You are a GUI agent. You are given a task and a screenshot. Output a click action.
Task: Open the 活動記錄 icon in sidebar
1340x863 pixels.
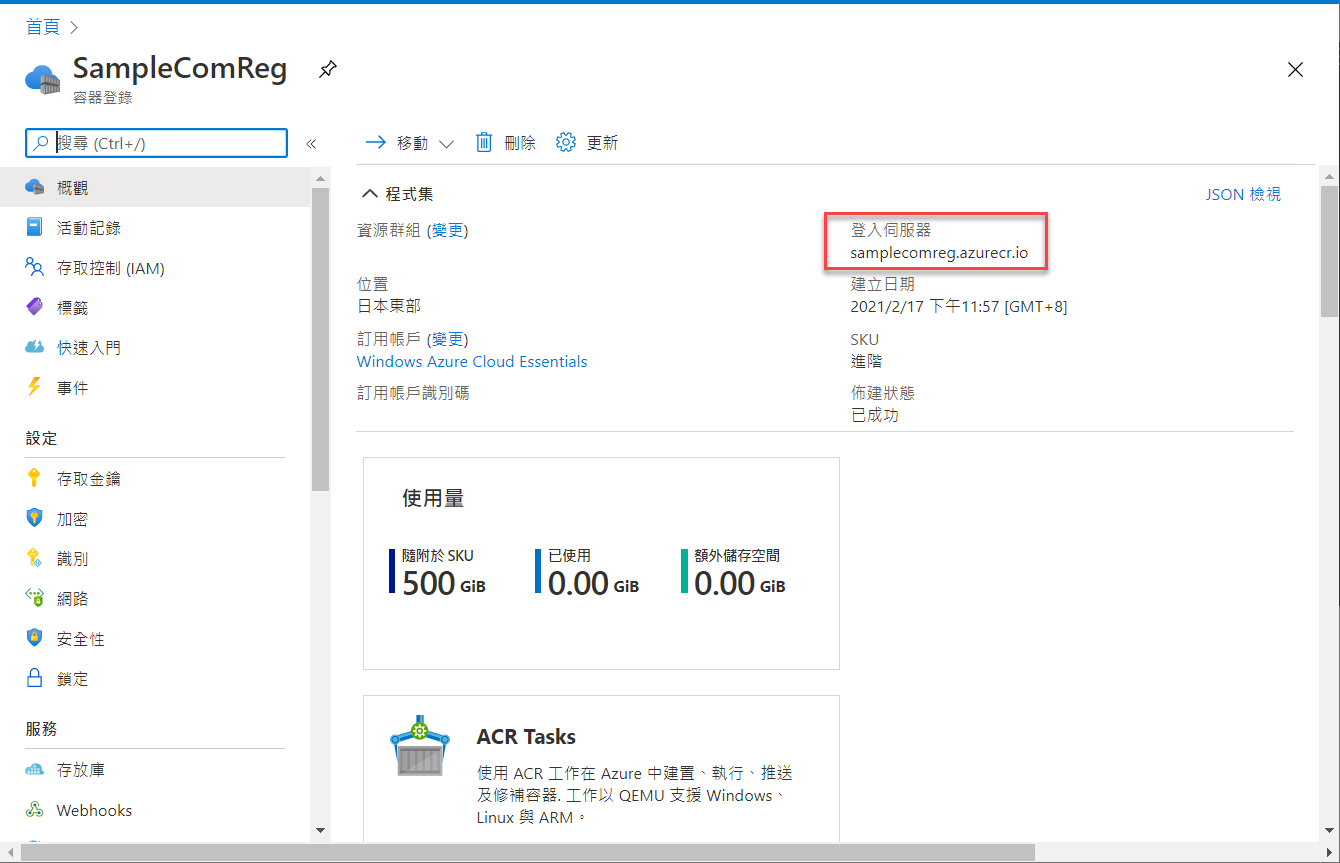(x=35, y=228)
